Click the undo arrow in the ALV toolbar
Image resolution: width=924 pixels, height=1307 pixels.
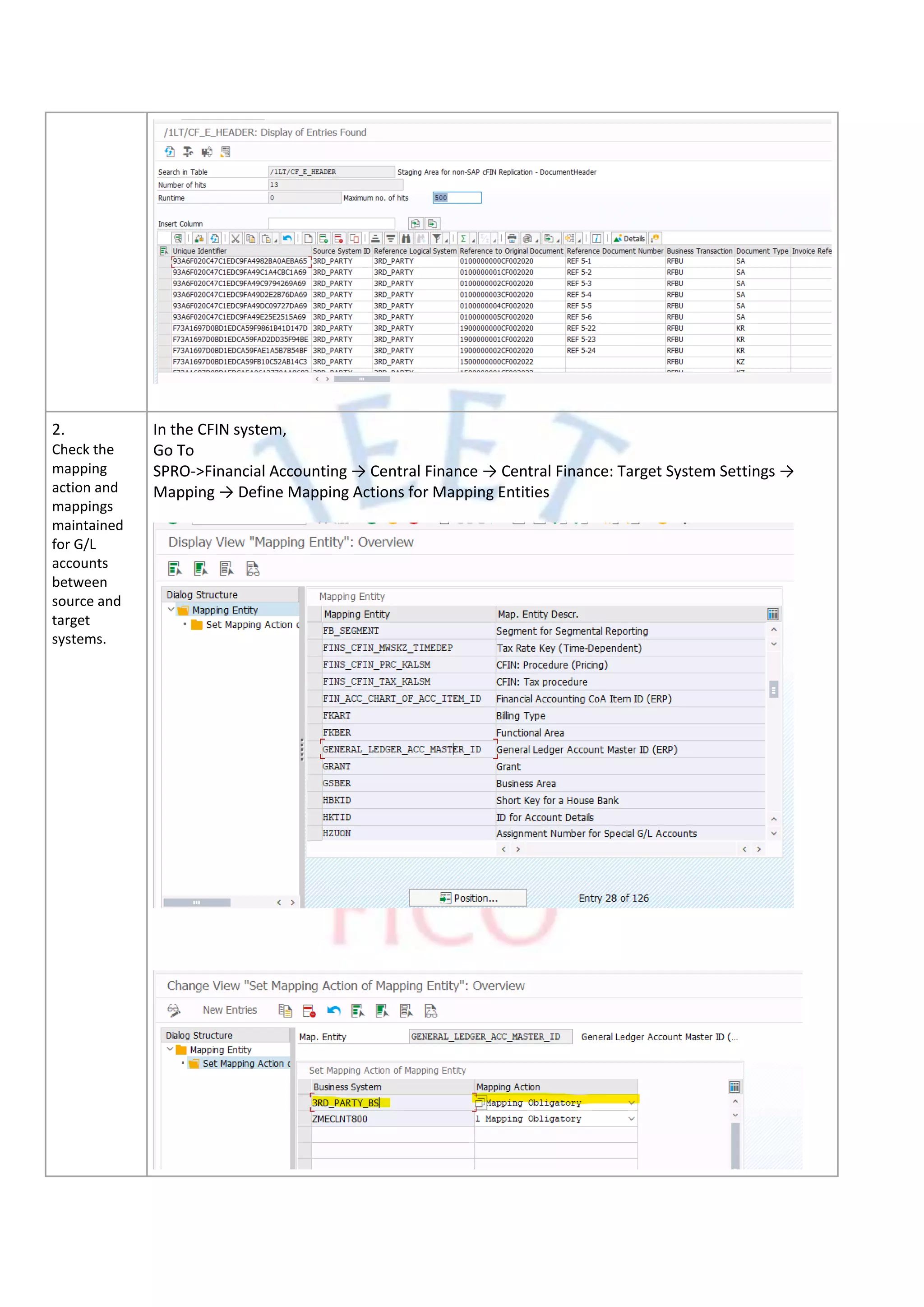click(x=287, y=238)
